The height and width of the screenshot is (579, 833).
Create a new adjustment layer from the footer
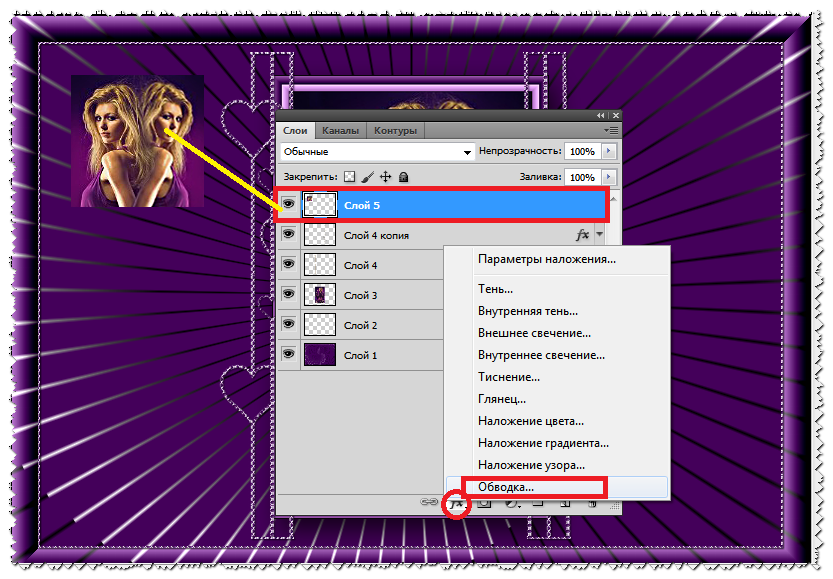[511, 503]
